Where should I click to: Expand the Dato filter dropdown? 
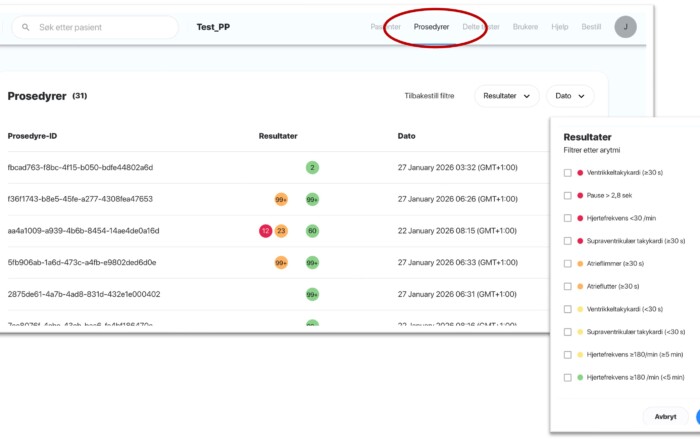click(569, 96)
